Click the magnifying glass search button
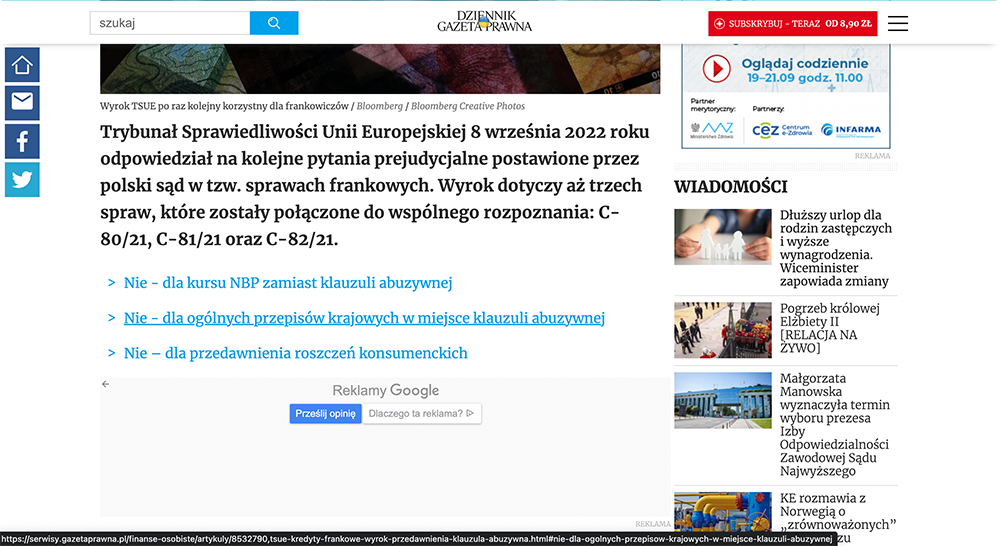This screenshot has height=546, width=1000. (273, 23)
